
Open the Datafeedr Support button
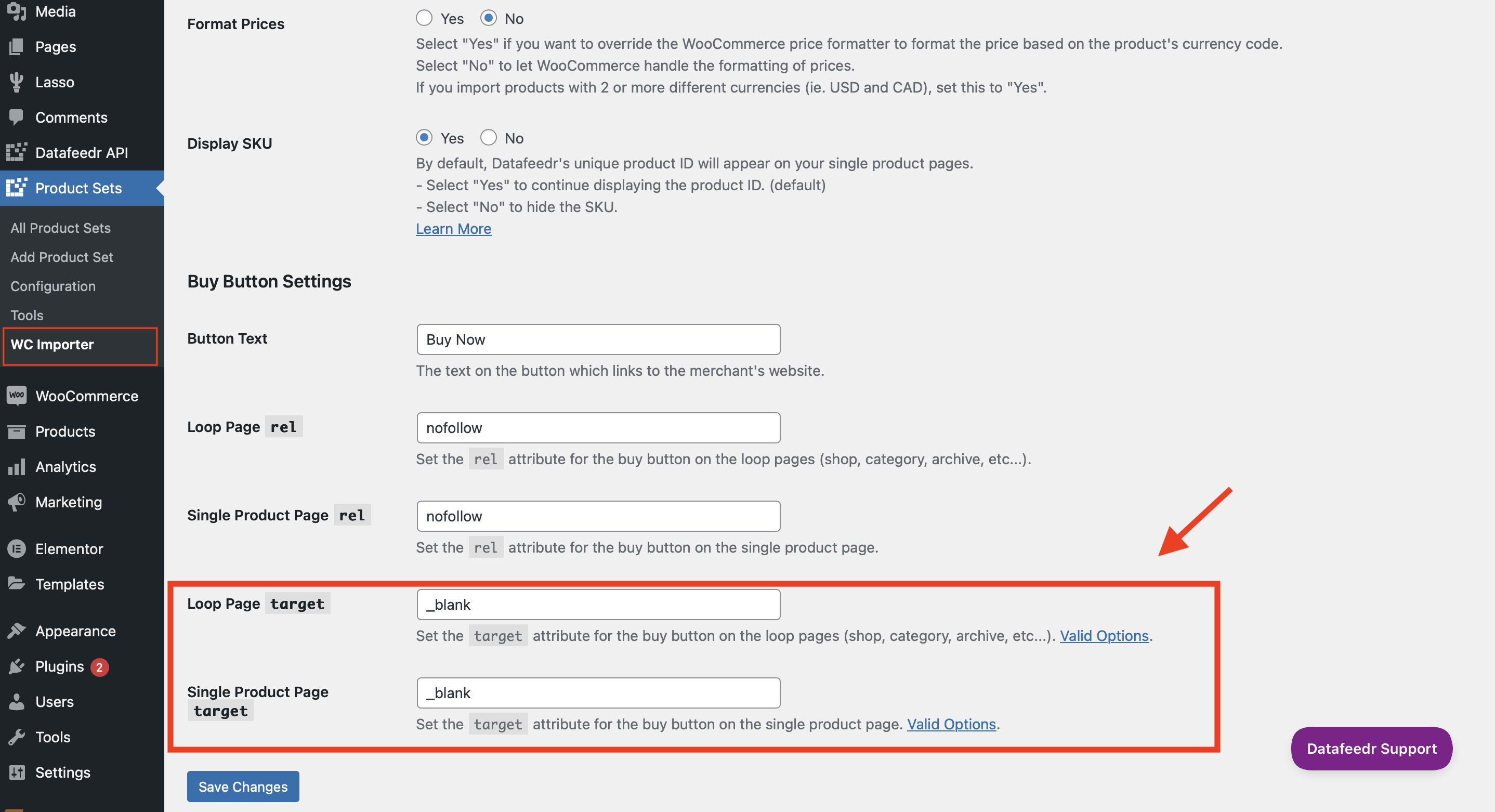[x=1371, y=748]
